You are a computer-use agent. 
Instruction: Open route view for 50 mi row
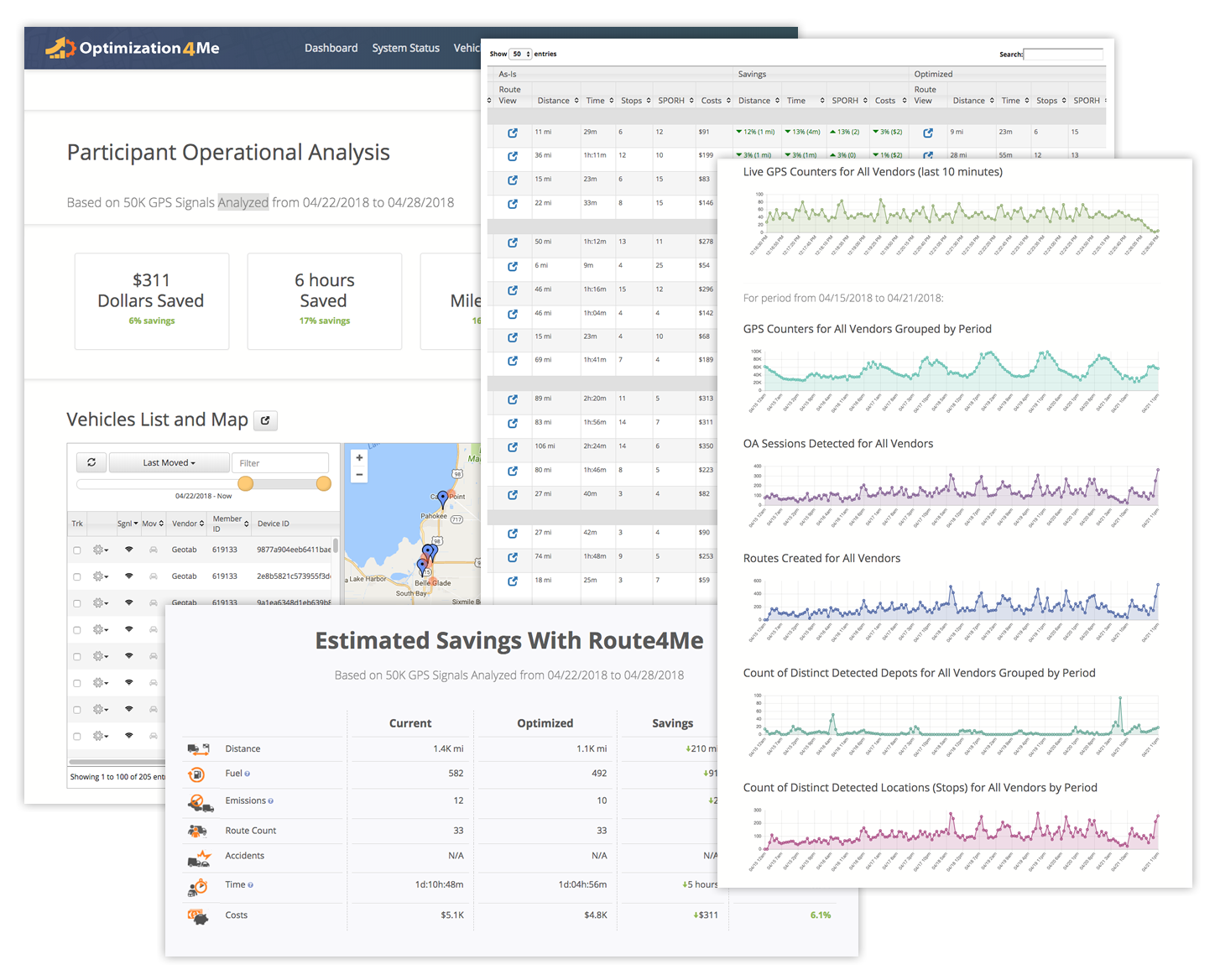coord(512,242)
